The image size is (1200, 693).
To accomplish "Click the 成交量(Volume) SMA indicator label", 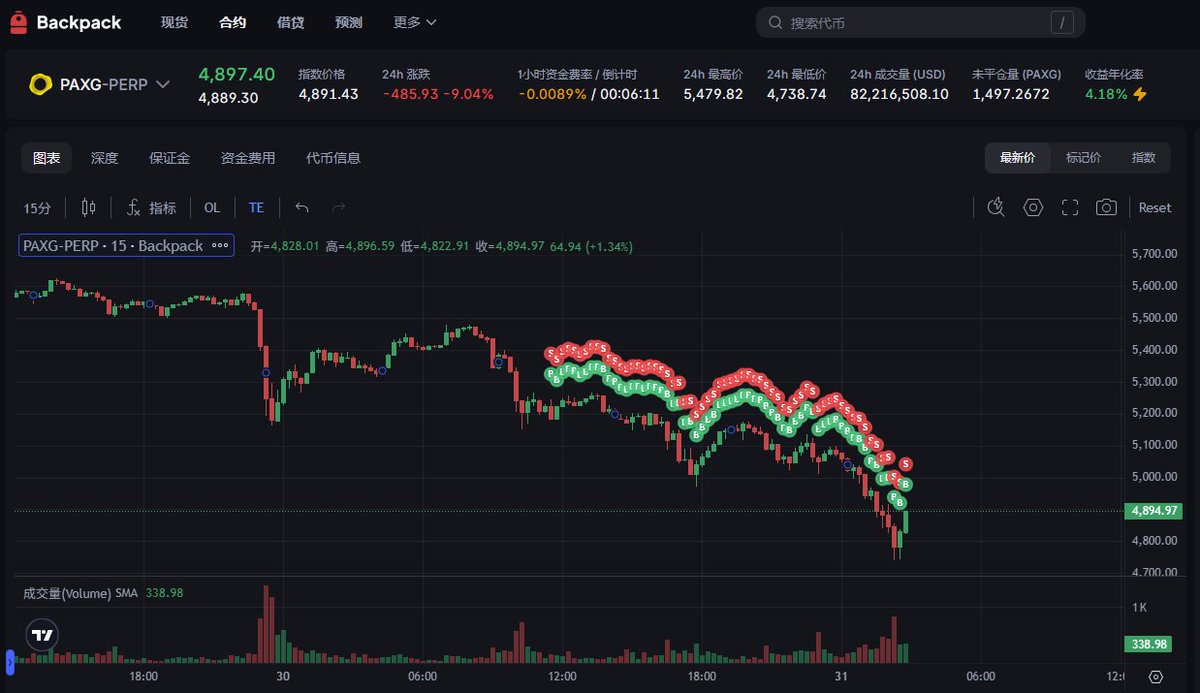I will pos(81,593).
